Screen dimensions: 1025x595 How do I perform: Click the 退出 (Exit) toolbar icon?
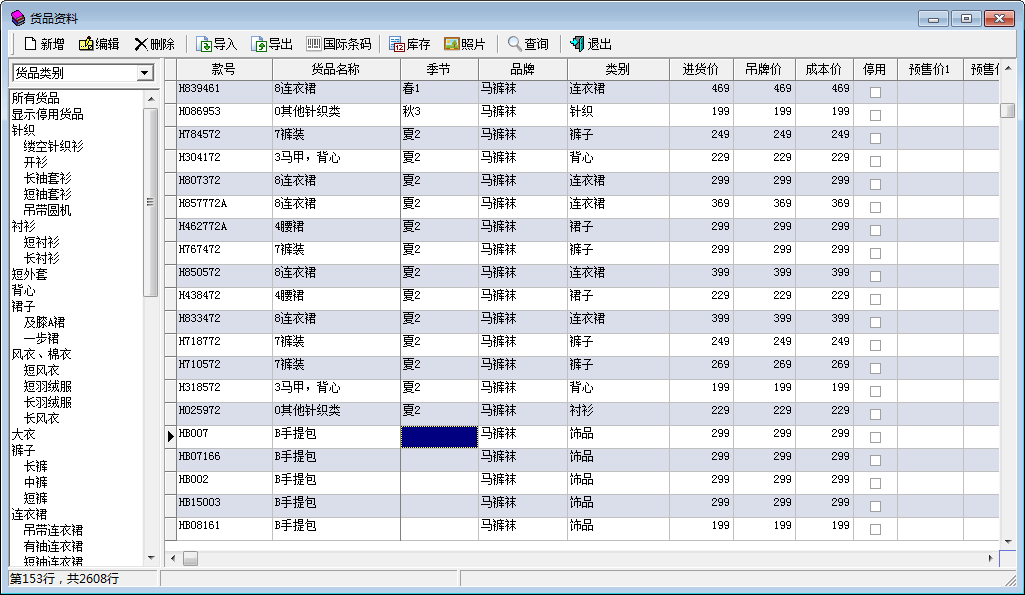pos(577,44)
